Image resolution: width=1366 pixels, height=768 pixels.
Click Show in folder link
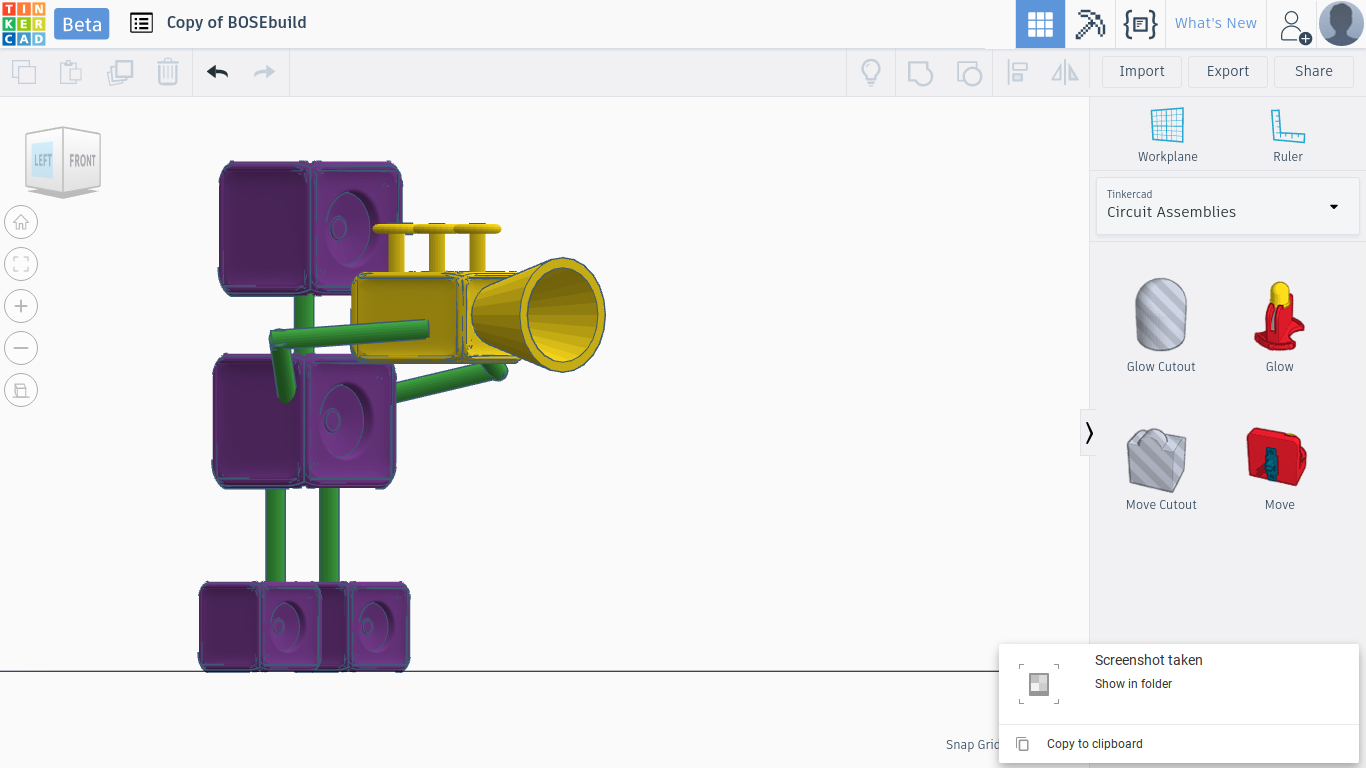click(x=1133, y=684)
